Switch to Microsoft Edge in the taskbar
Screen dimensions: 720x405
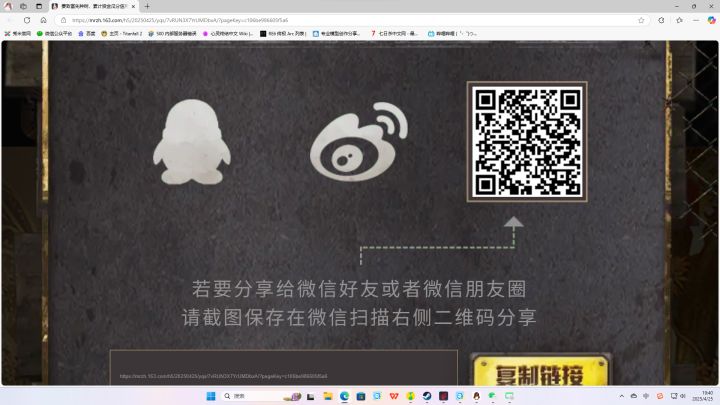(344, 396)
